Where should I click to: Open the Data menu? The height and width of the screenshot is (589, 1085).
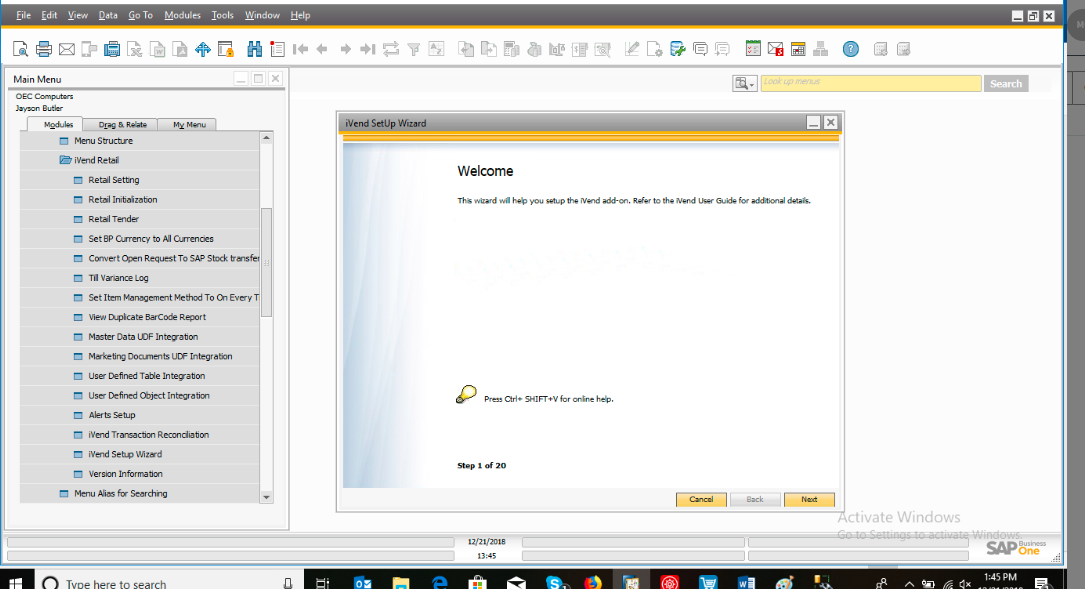108,15
